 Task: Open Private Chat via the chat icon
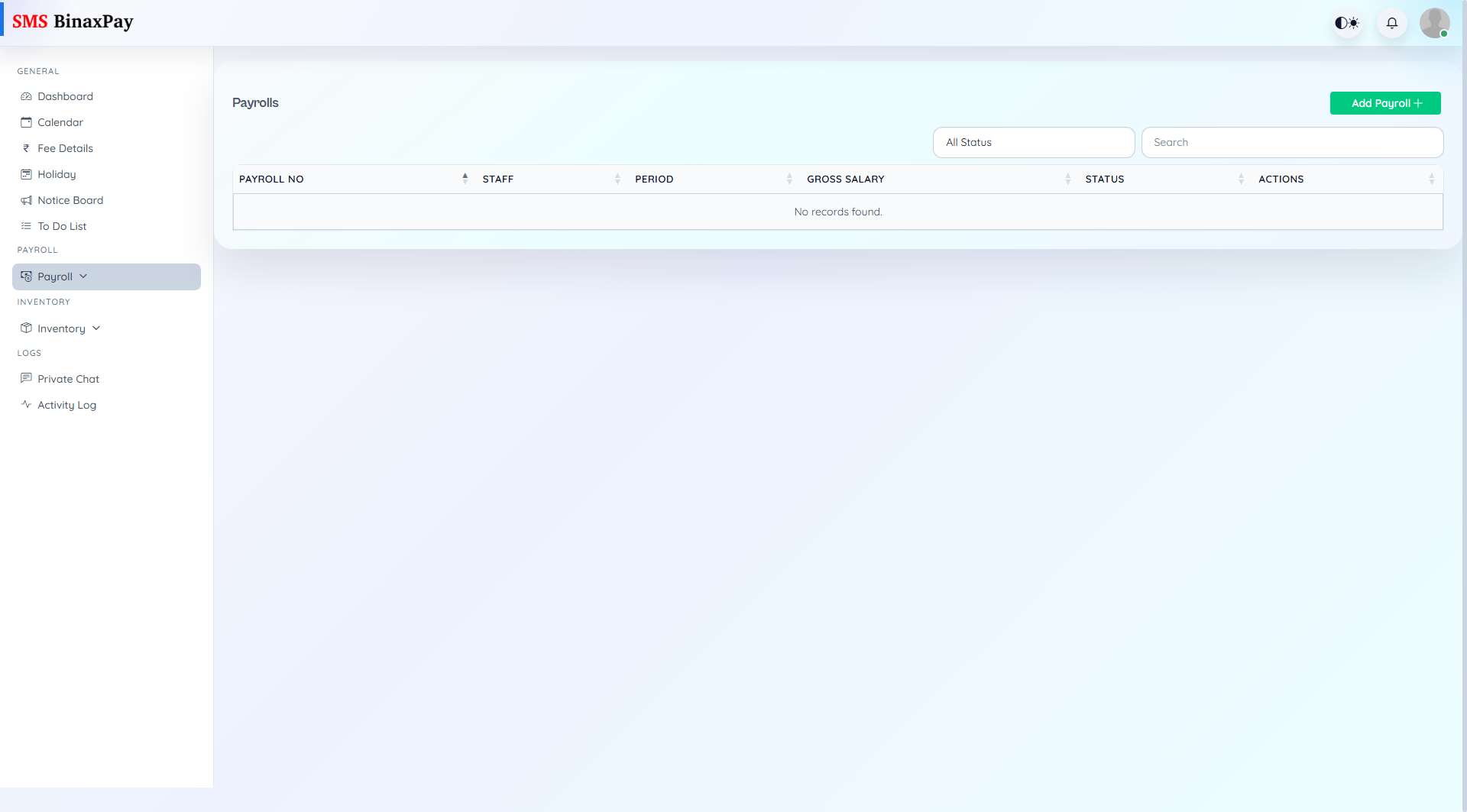(27, 378)
